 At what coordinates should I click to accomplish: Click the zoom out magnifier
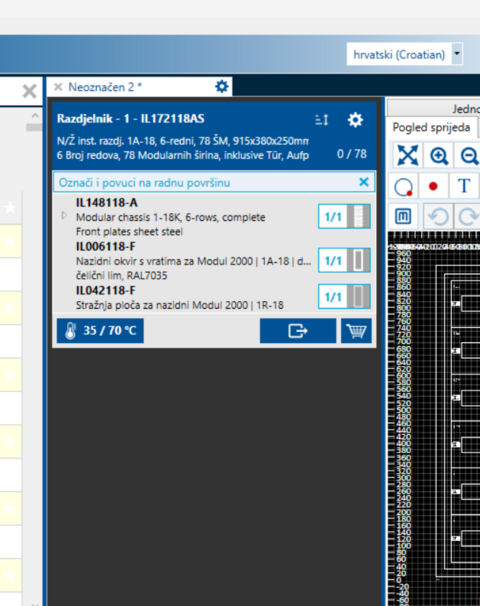pos(468,155)
